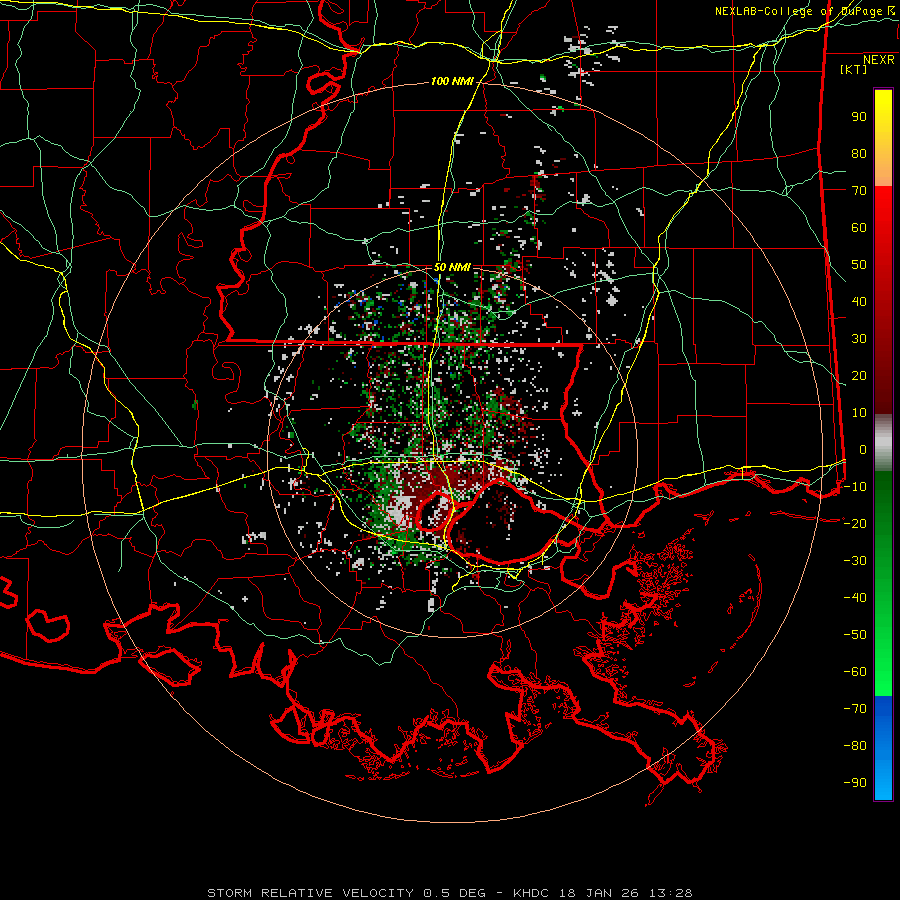Click the -20 value on the velocity scale
The width and height of the screenshot is (900, 900).
pos(855,523)
